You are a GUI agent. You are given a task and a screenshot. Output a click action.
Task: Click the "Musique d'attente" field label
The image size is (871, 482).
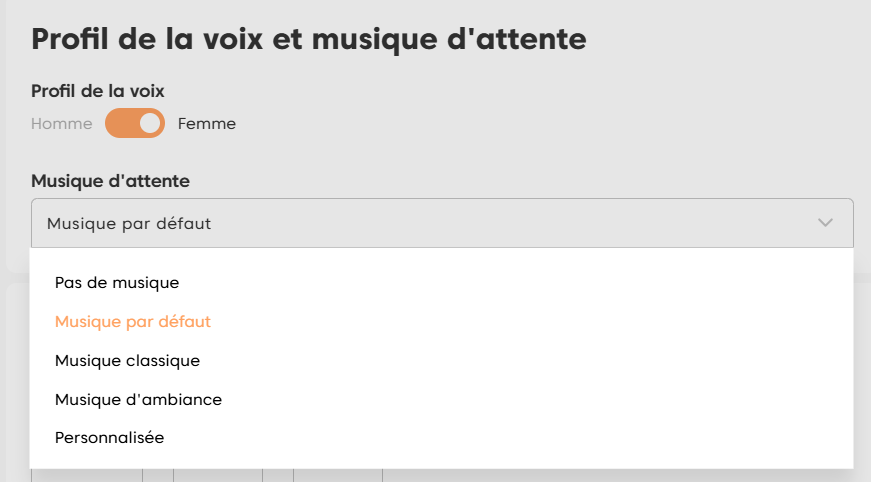point(110,181)
